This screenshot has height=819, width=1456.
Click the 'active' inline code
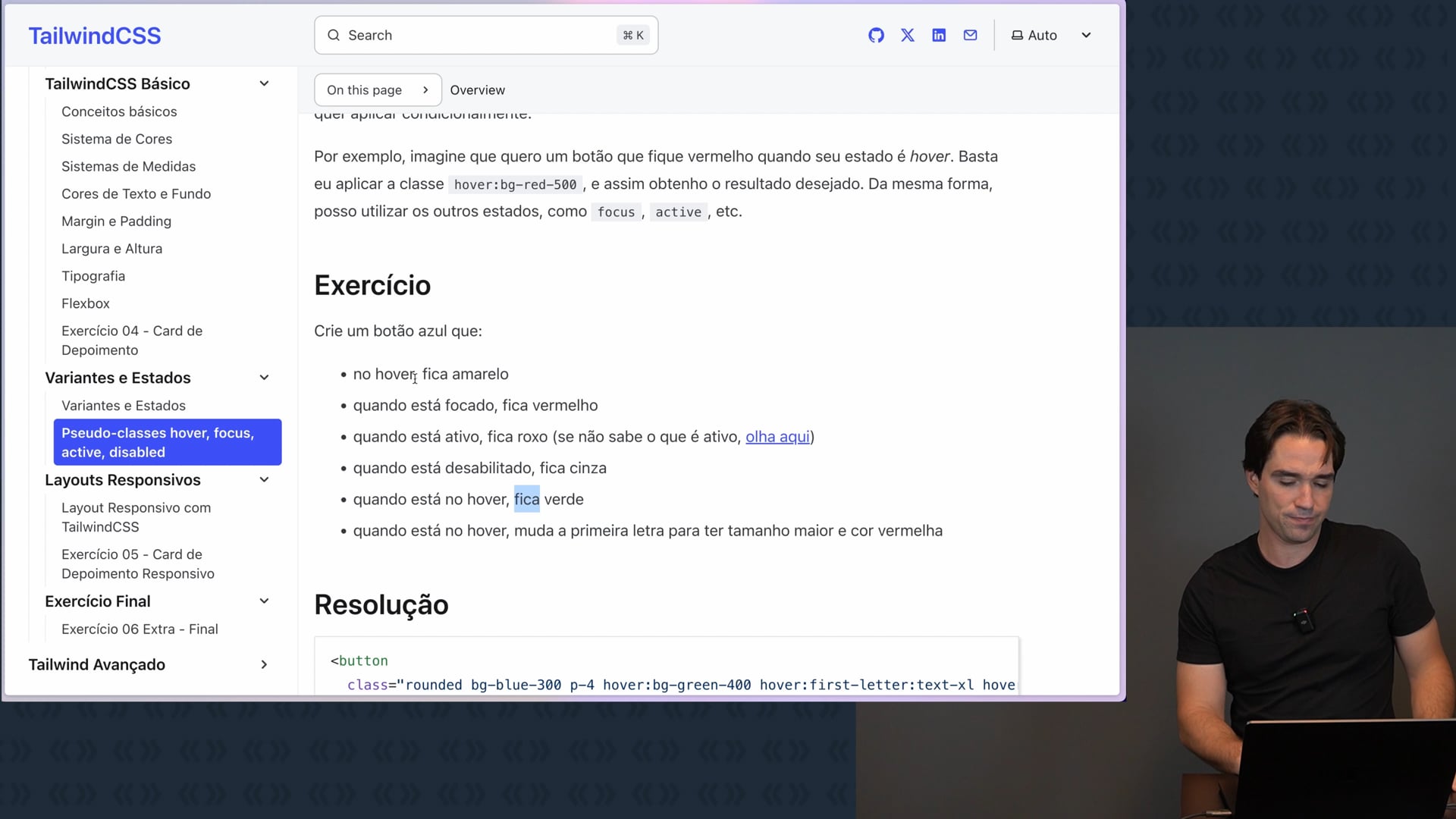coord(678,212)
